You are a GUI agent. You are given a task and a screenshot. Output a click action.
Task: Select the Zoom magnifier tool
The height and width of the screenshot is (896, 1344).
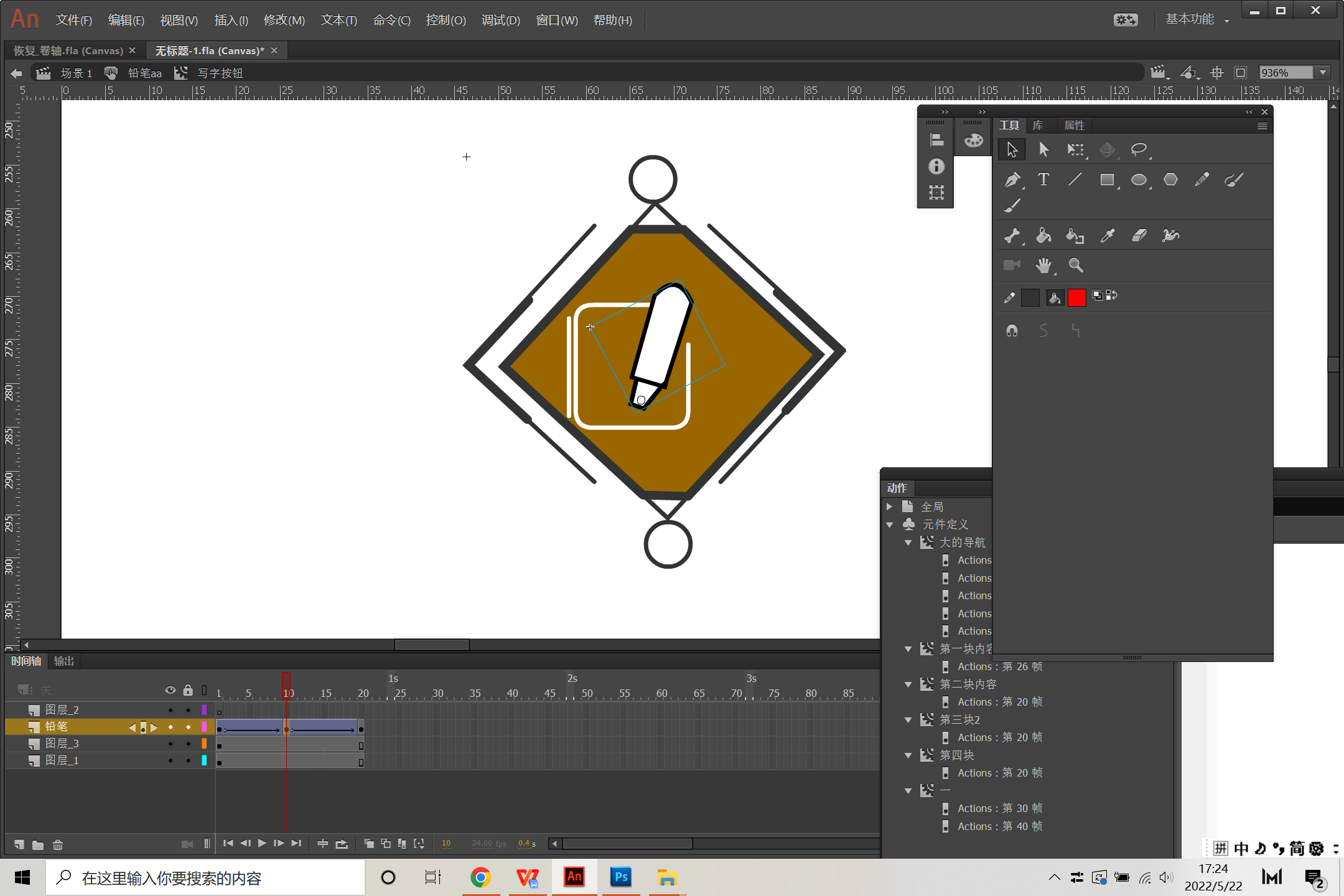[1076, 266]
